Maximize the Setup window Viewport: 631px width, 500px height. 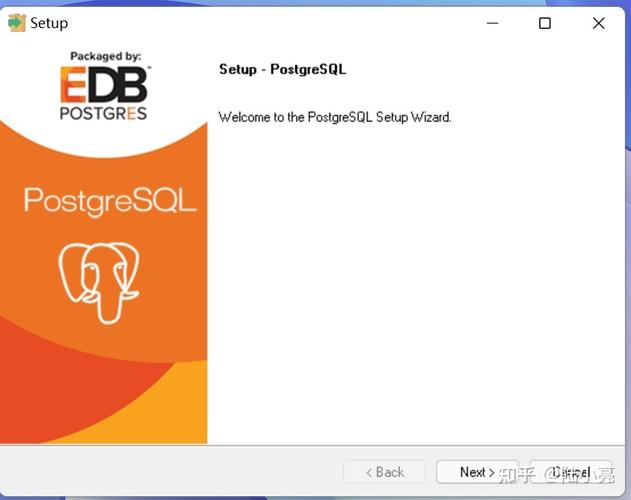545,23
